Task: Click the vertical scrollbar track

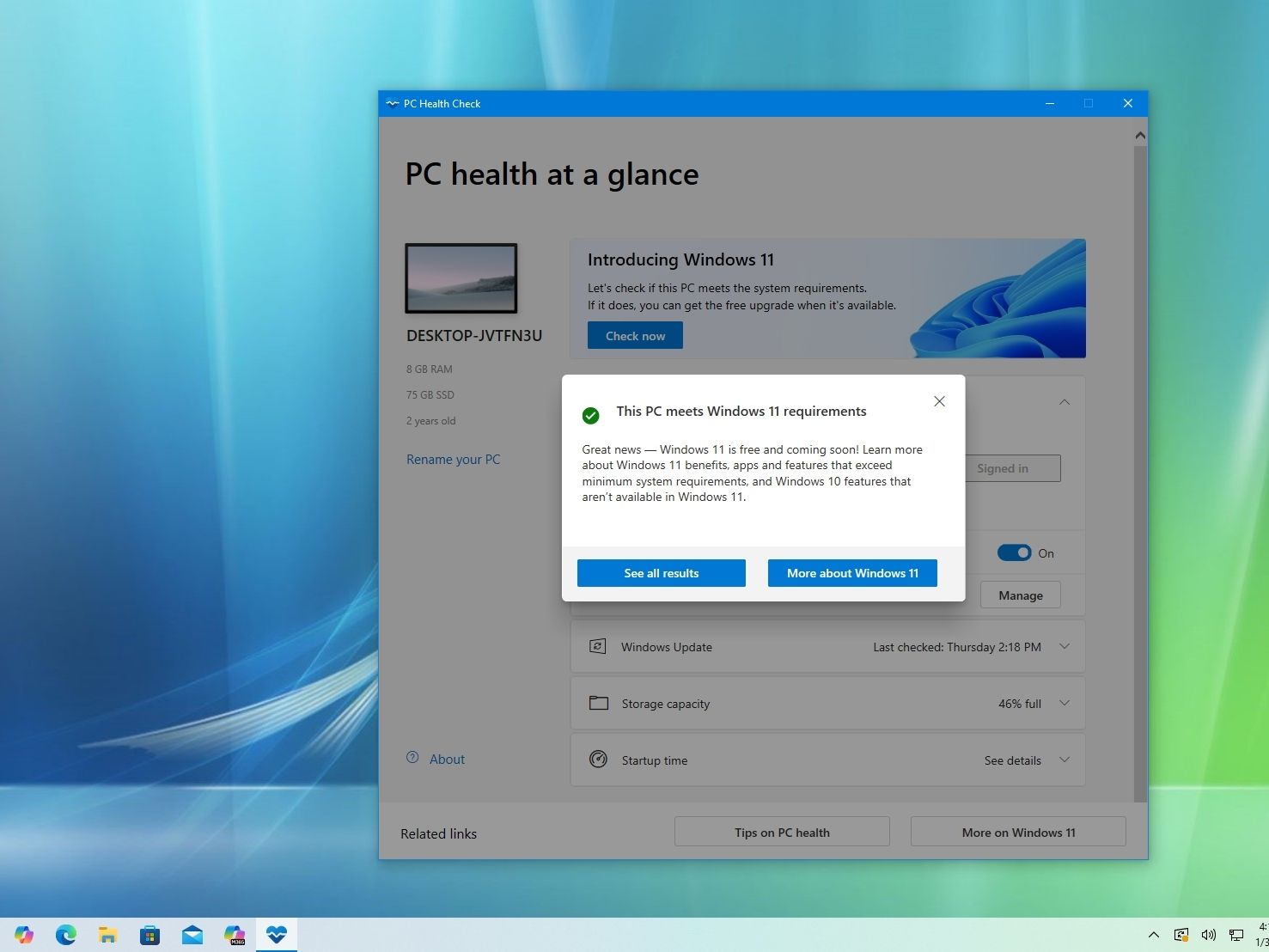Action: pyautogui.click(x=1140, y=473)
